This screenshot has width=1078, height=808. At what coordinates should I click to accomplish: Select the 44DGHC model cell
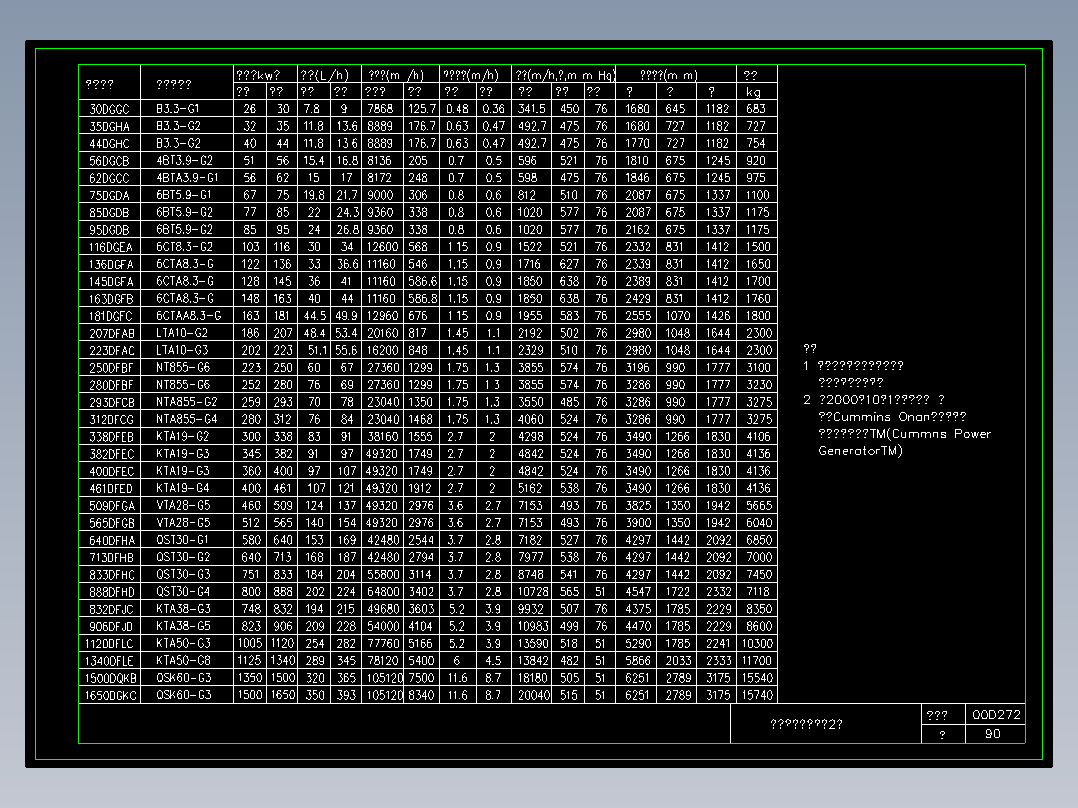(x=109, y=143)
